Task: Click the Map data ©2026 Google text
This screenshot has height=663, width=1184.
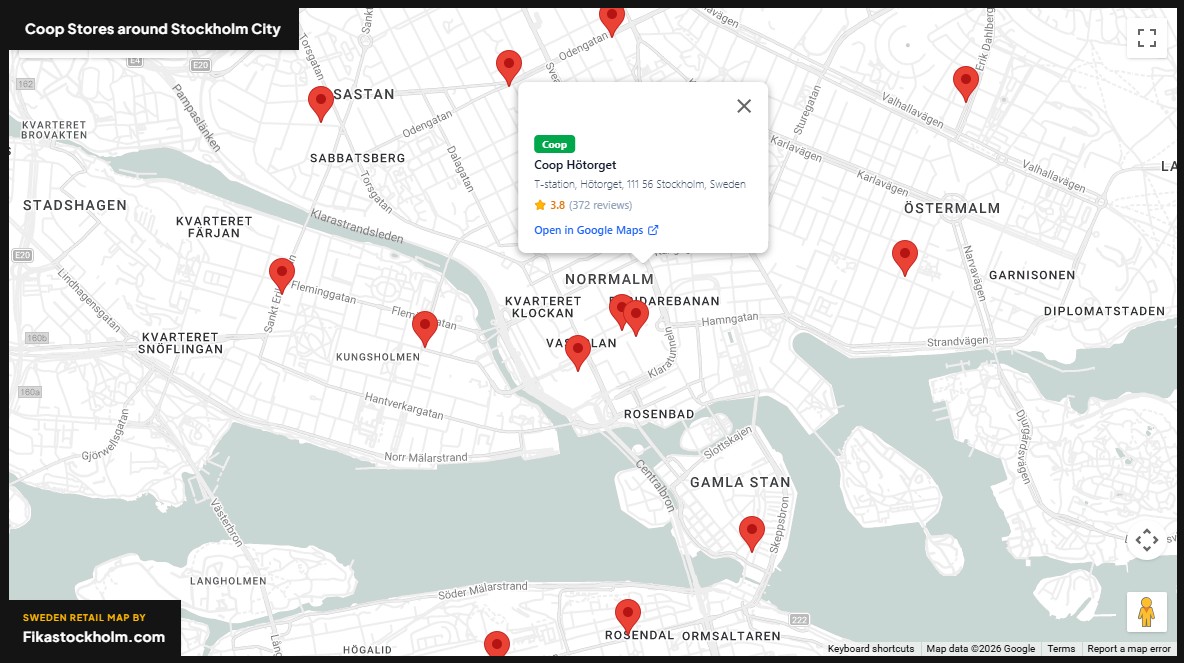Action: click(x=980, y=649)
